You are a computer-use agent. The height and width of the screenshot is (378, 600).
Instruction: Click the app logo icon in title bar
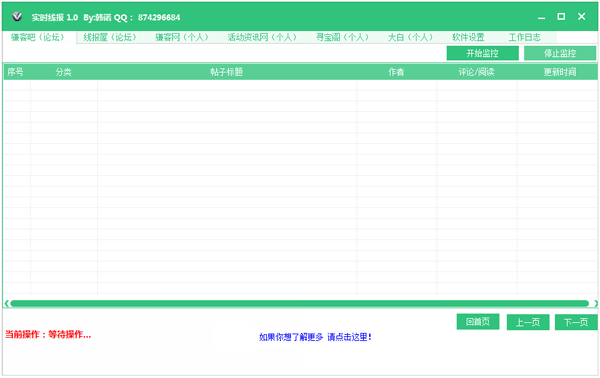click(17, 16)
